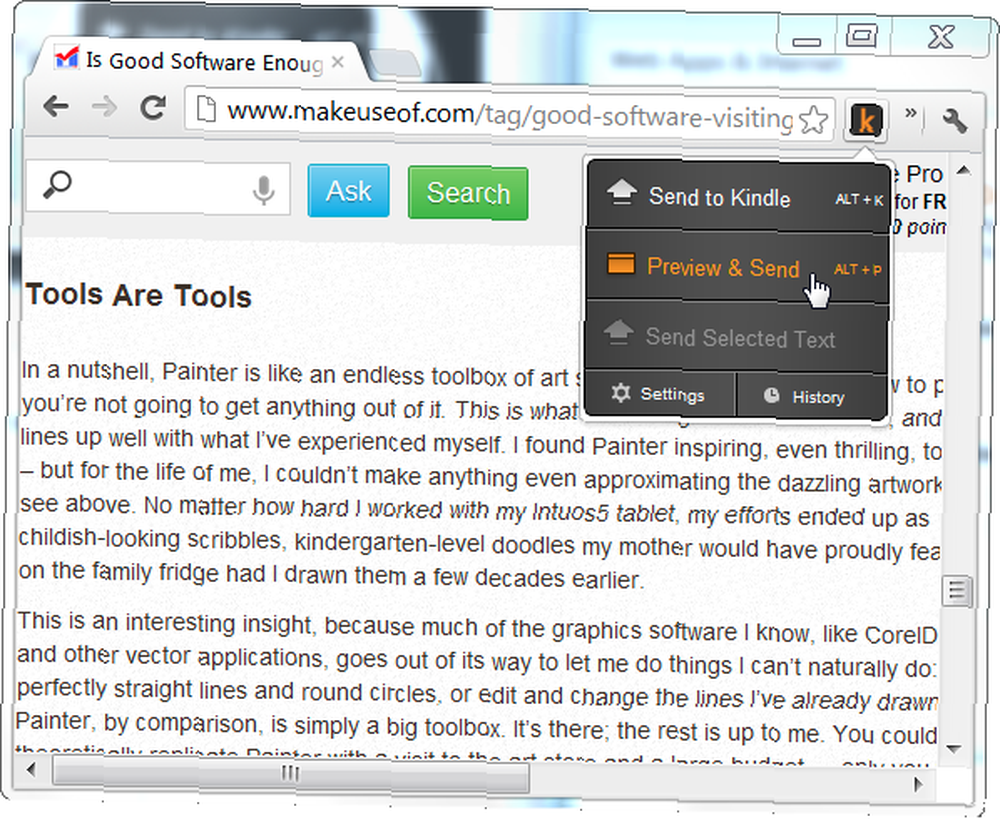The width and height of the screenshot is (1000, 819).
Task: Click the page search text field
Action: tap(159, 188)
